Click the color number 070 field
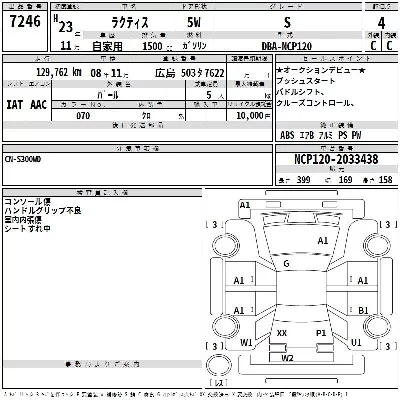 pos(83,116)
